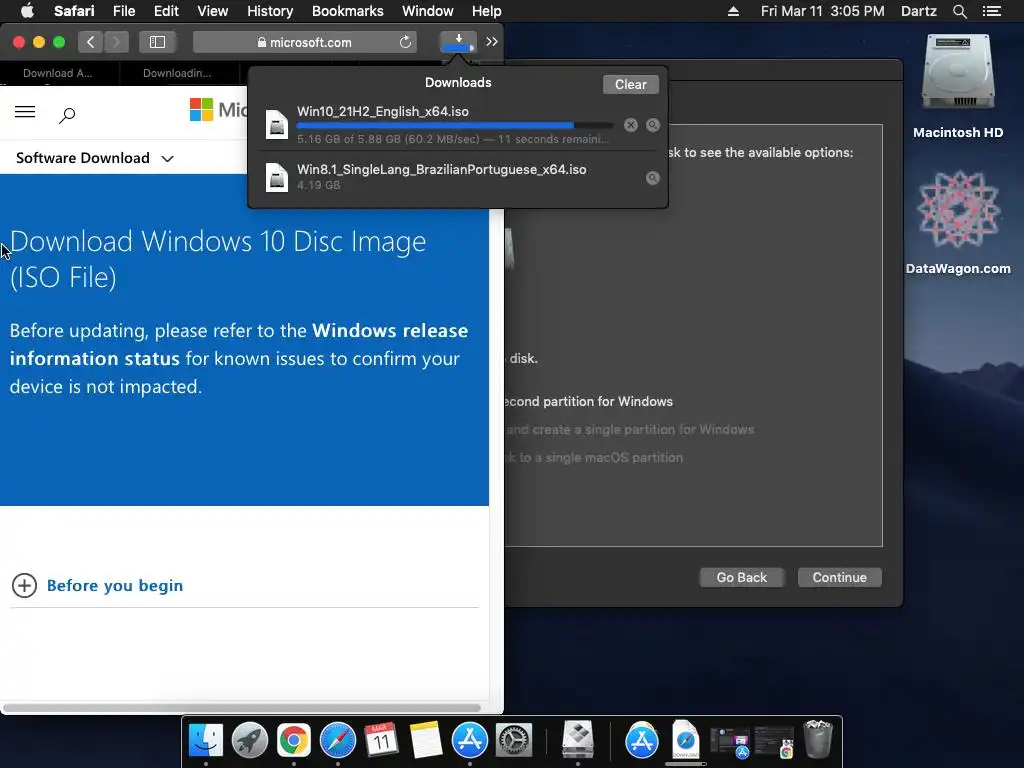Reload the microsoft.com page
The image size is (1024, 768).
pyautogui.click(x=405, y=42)
